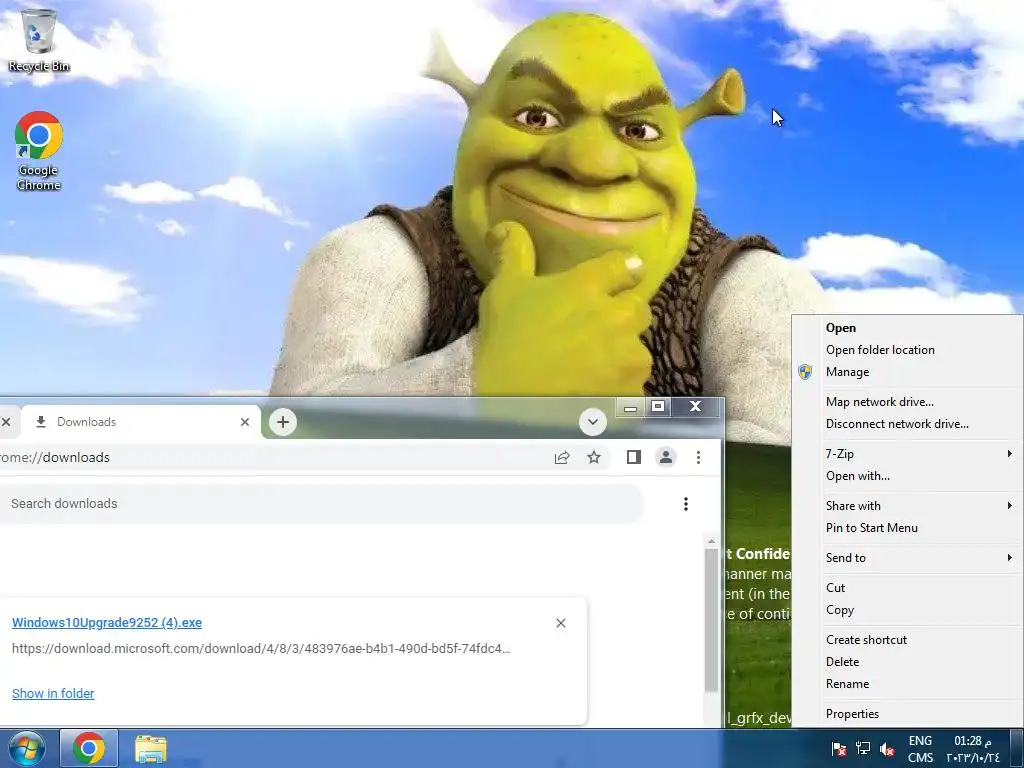This screenshot has width=1024, height=768.
Task: Click the Action Center flag tray icon
Action: pyautogui.click(x=839, y=748)
